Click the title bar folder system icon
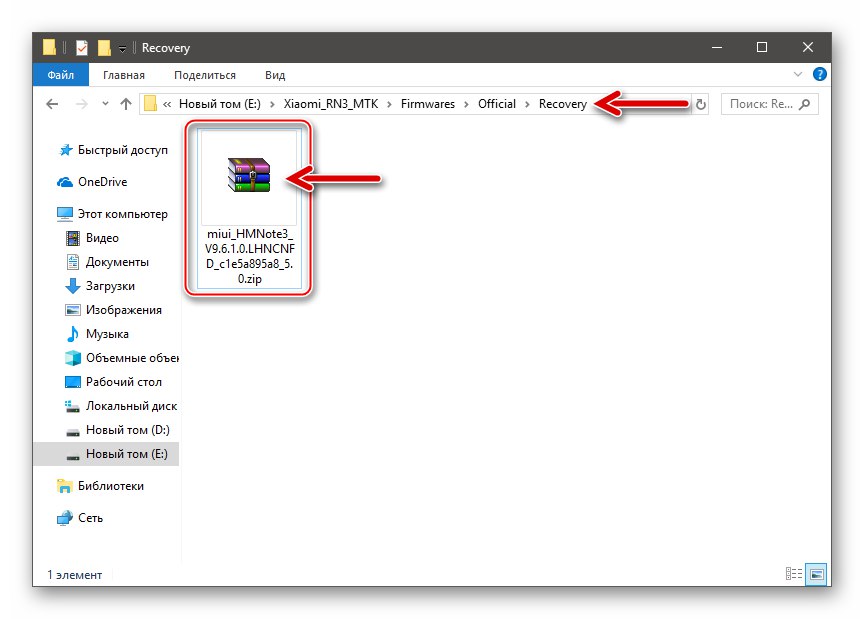 click(49, 47)
